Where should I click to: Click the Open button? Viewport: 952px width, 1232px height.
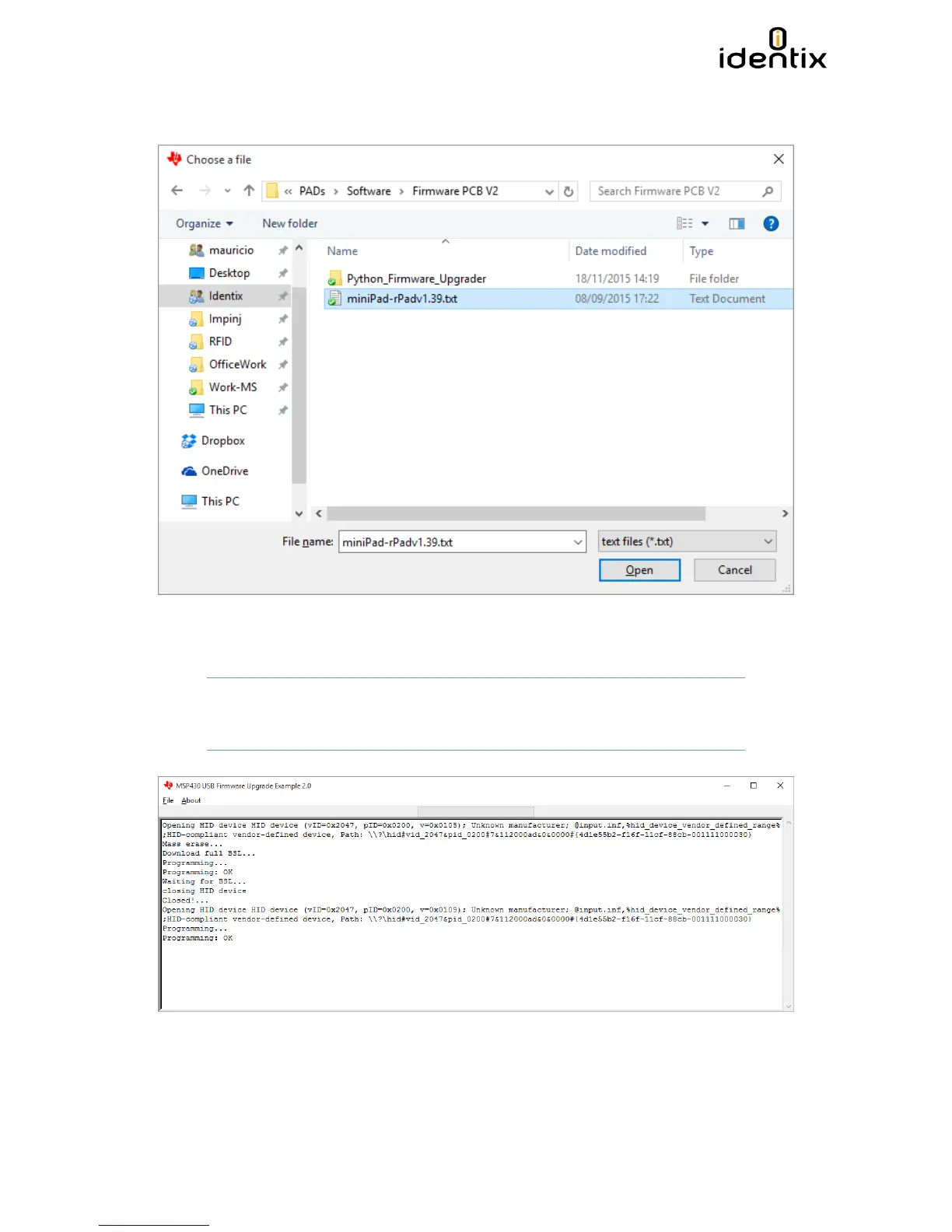click(639, 570)
